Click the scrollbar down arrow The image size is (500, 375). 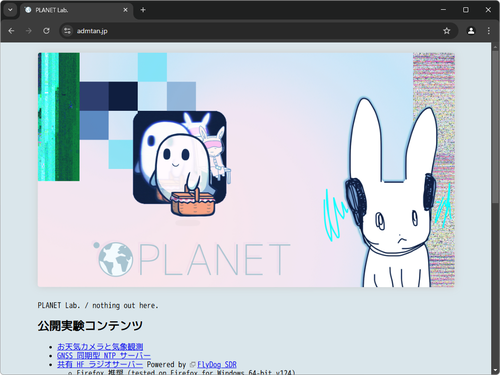click(x=495, y=371)
